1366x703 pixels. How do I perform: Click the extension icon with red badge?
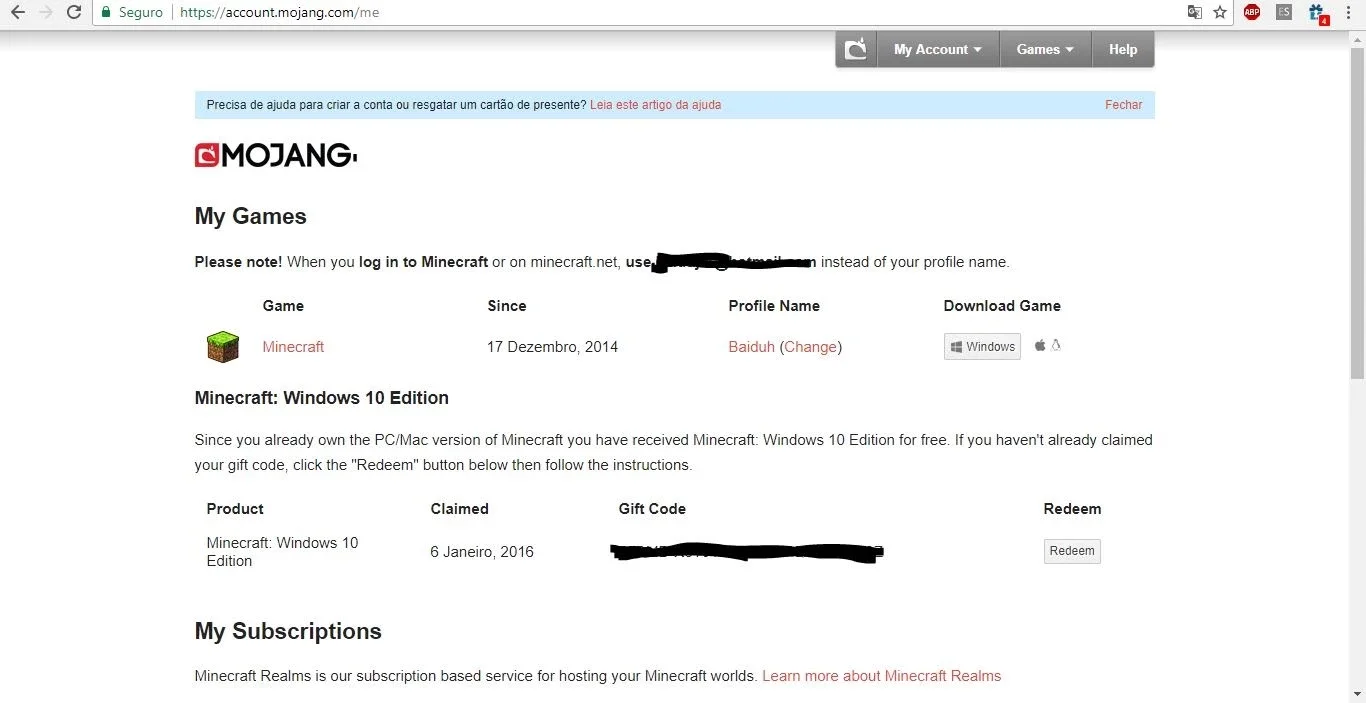(1317, 13)
